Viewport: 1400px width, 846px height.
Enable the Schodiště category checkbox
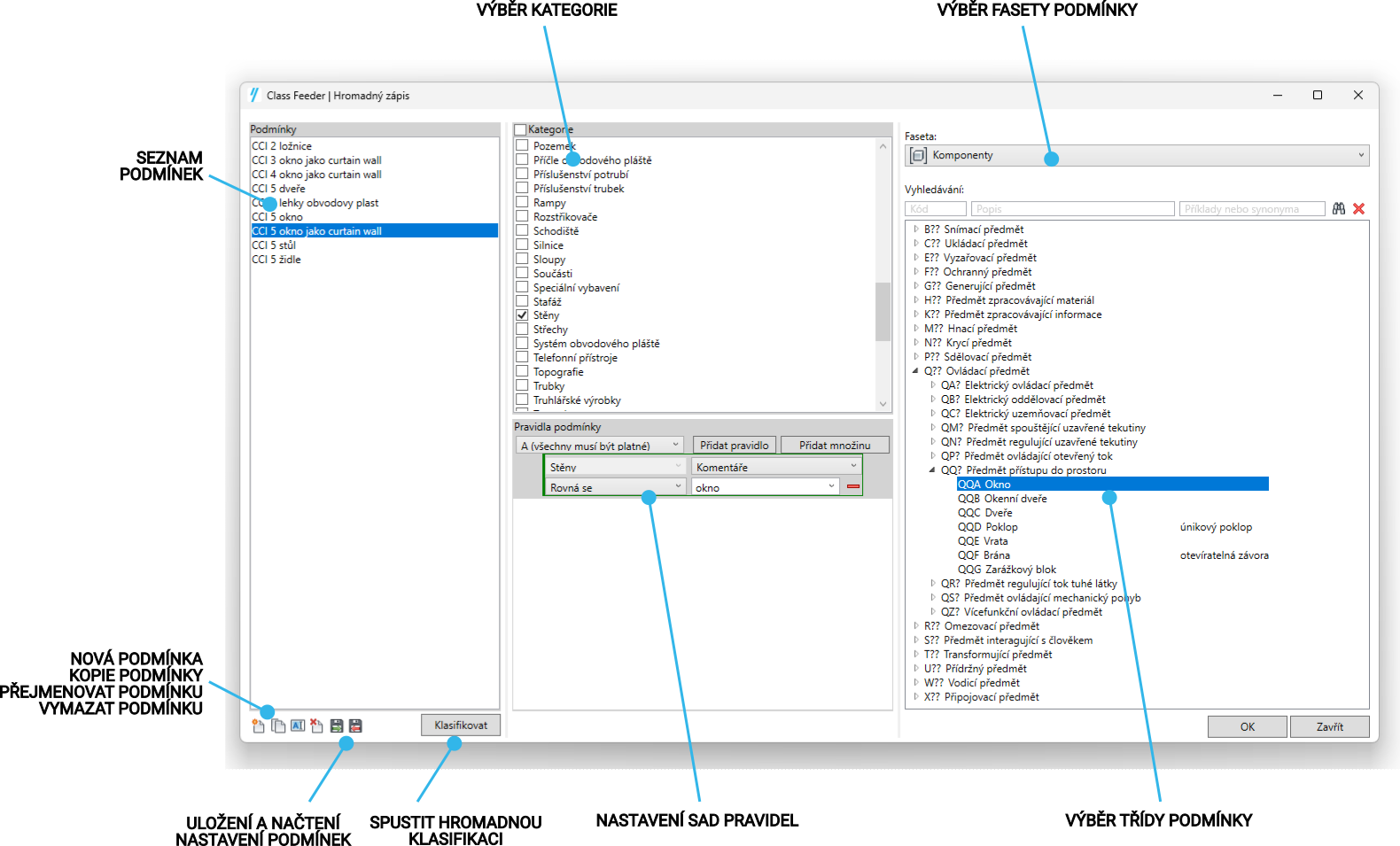pos(522,230)
